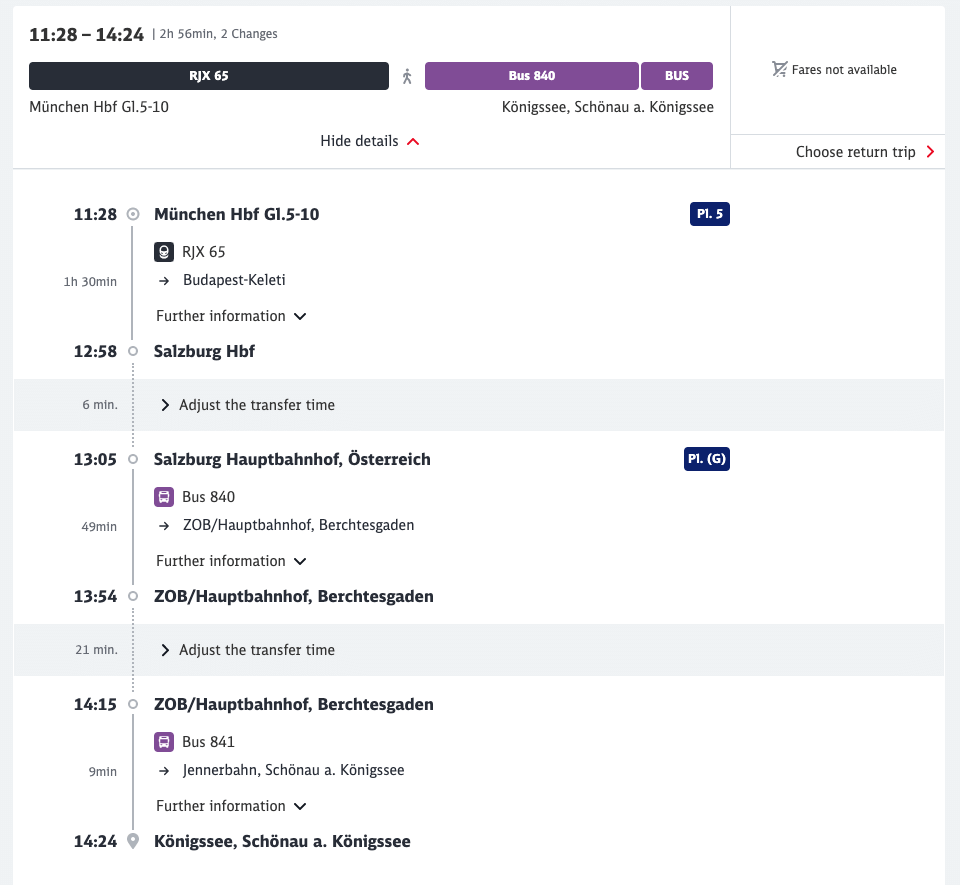Click Choose return trip link
The height and width of the screenshot is (885, 960).
864,152
